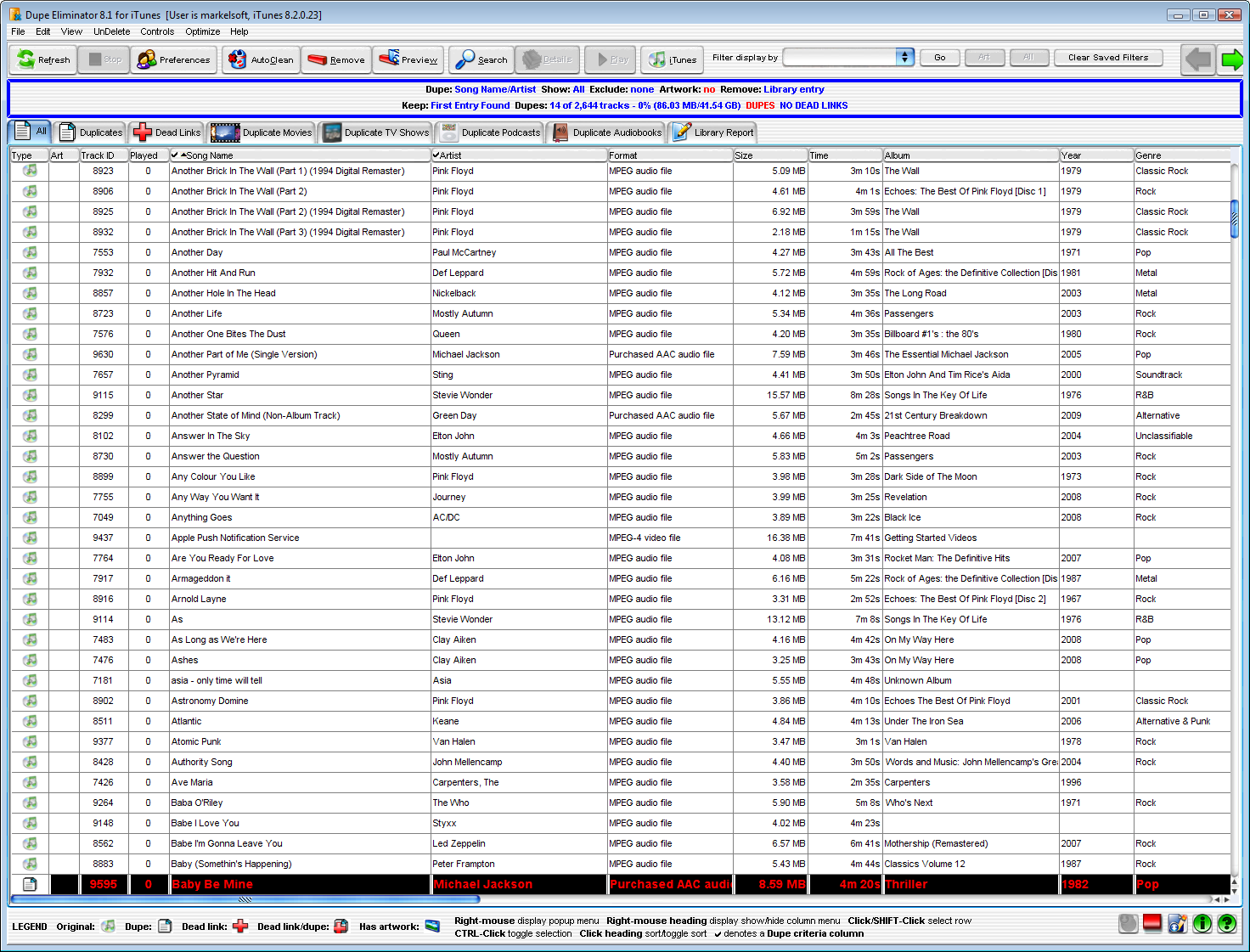Run AutoClean from the toolbar

261,59
